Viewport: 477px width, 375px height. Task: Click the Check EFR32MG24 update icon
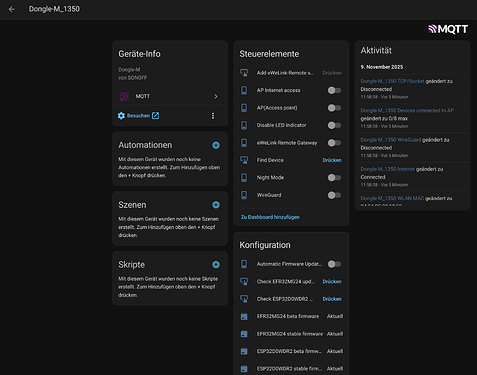(x=244, y=282)
